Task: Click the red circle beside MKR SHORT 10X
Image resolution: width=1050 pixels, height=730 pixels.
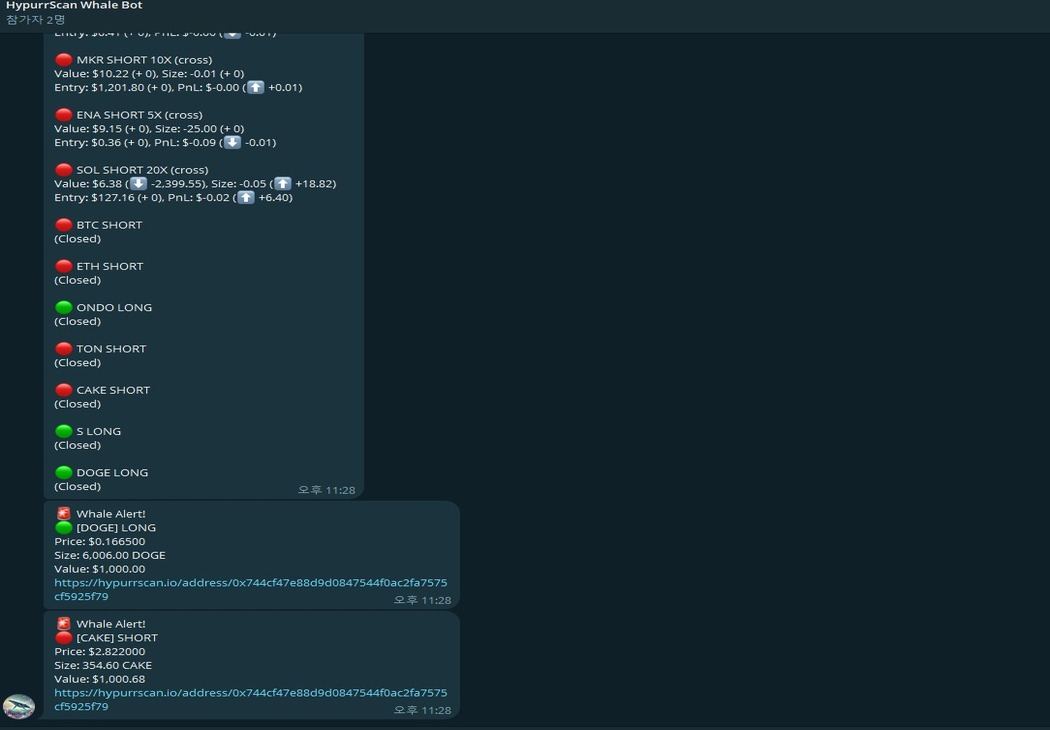Action: (x=64, y=60)
